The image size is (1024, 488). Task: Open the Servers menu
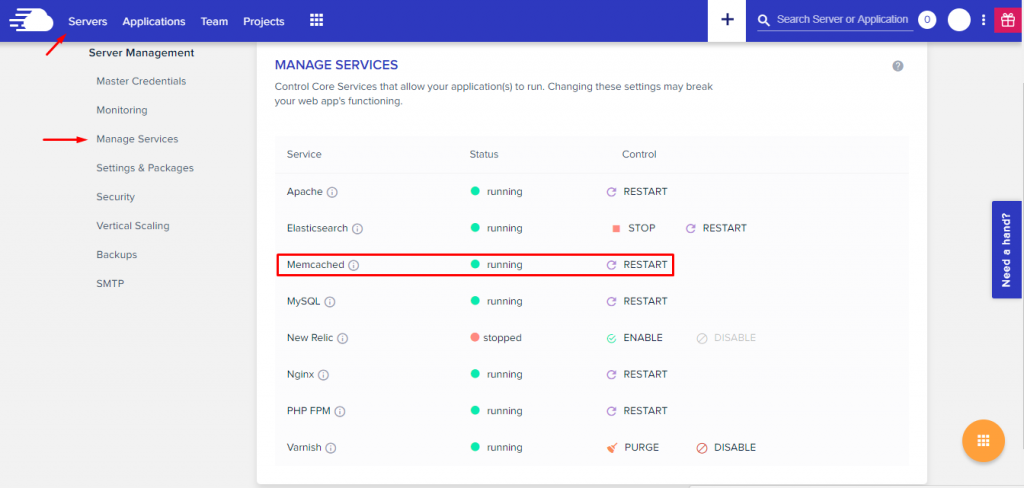click(x=88, y=22)
